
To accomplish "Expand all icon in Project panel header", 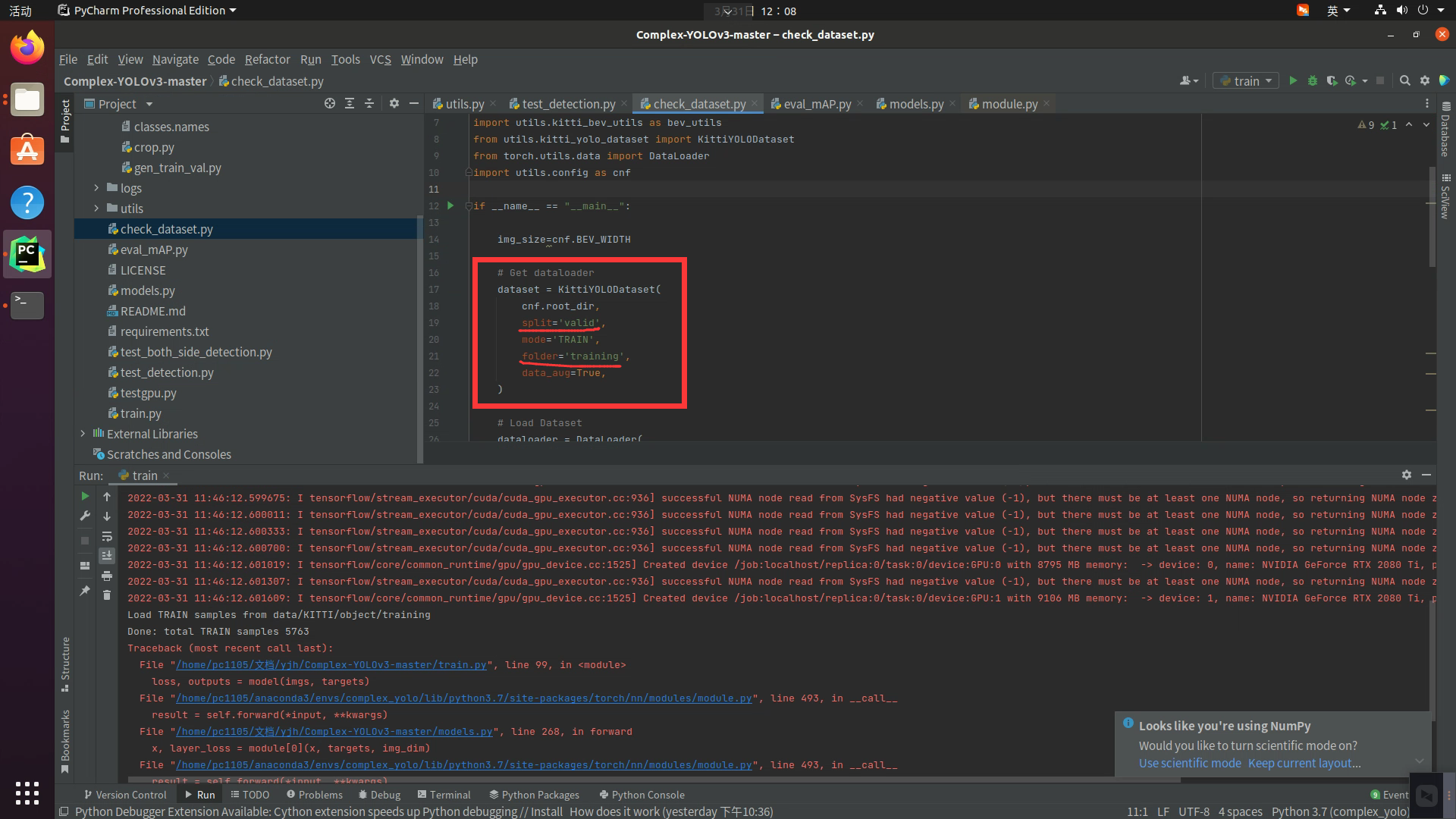I will coord(350,104).
